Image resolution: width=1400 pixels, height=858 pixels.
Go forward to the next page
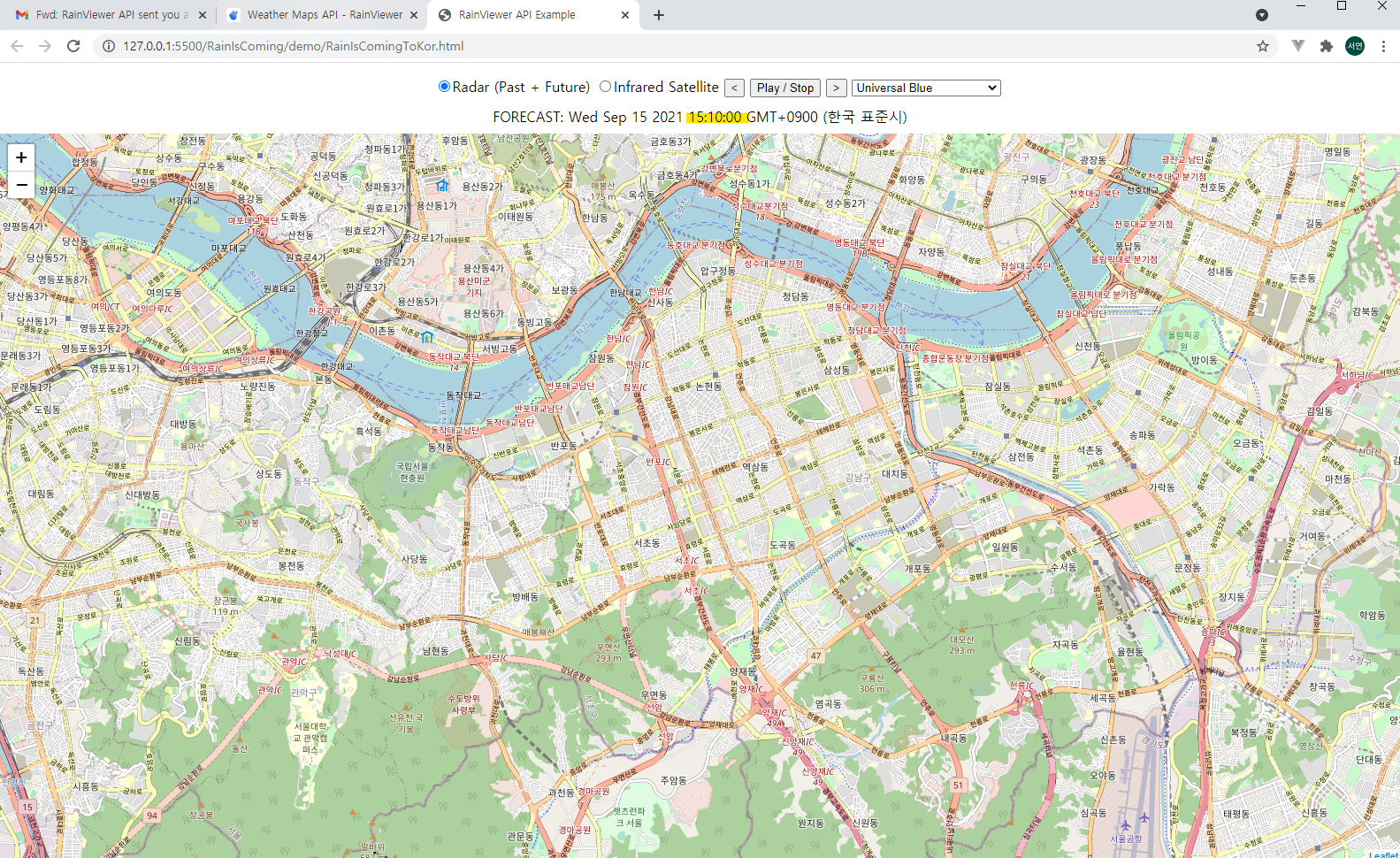coord(45,46)
